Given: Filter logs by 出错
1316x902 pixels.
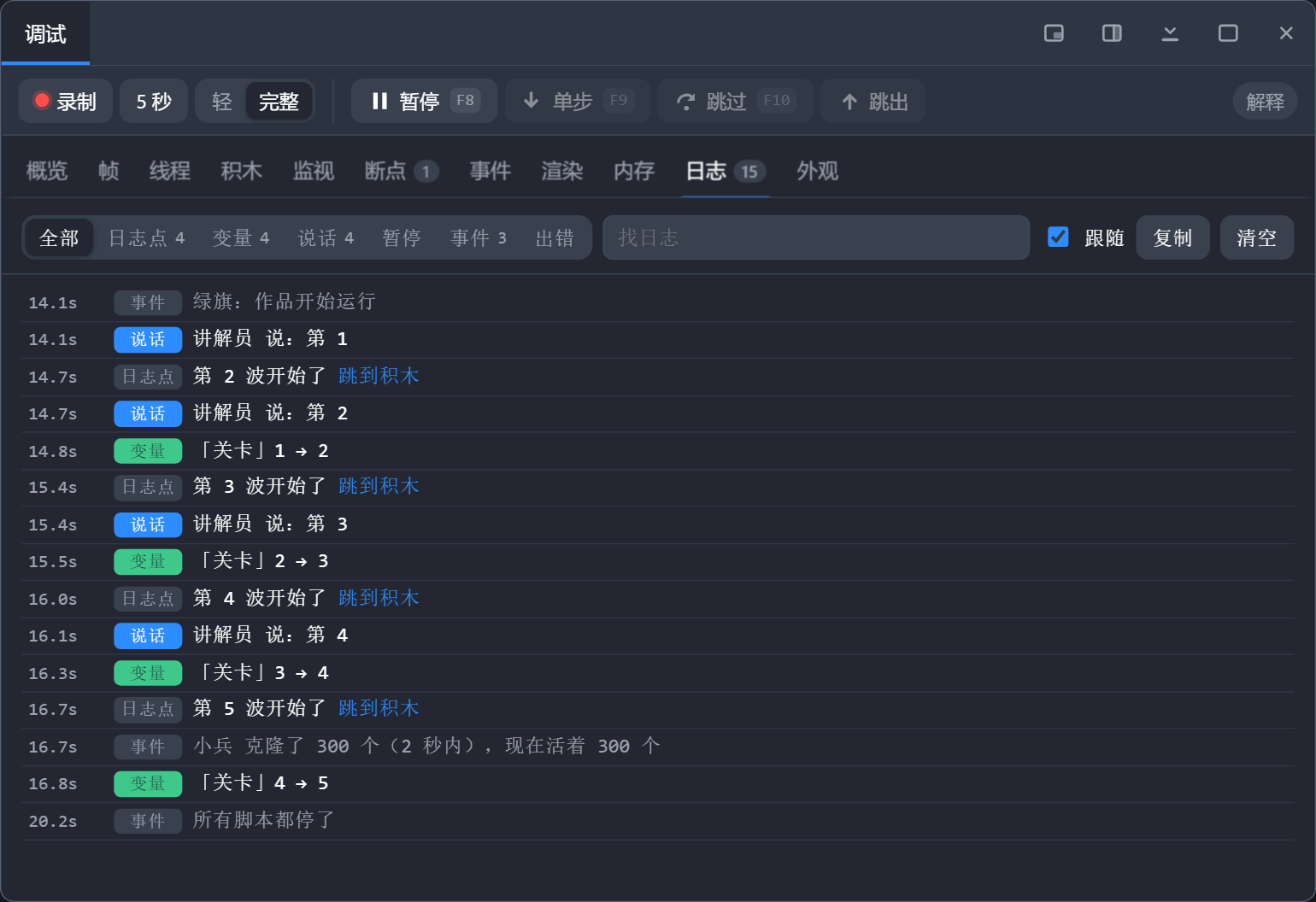Looking at the screenshot, I should (x=555, y=237).
